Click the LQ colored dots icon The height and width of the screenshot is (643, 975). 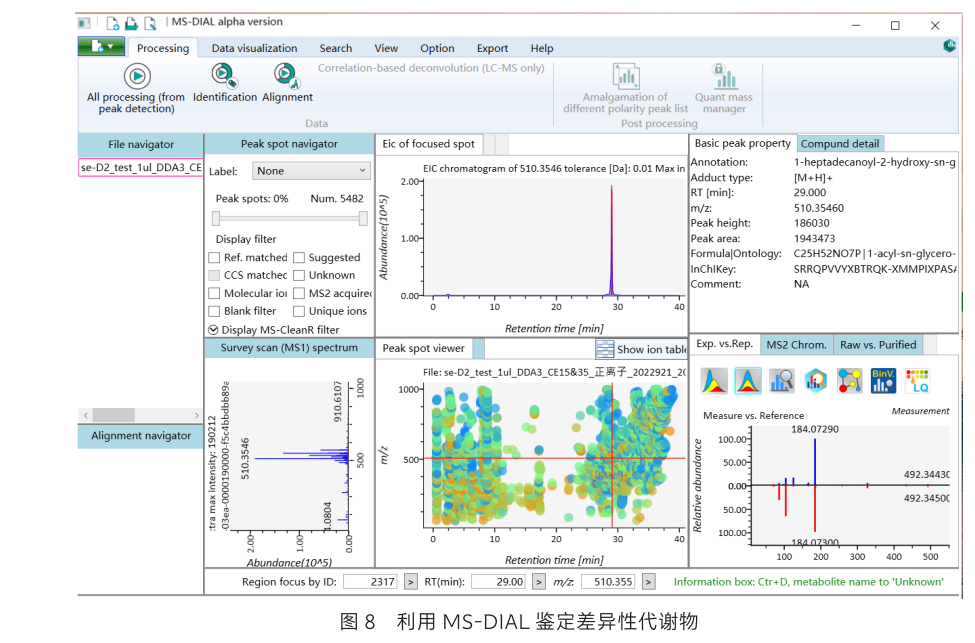917,381
